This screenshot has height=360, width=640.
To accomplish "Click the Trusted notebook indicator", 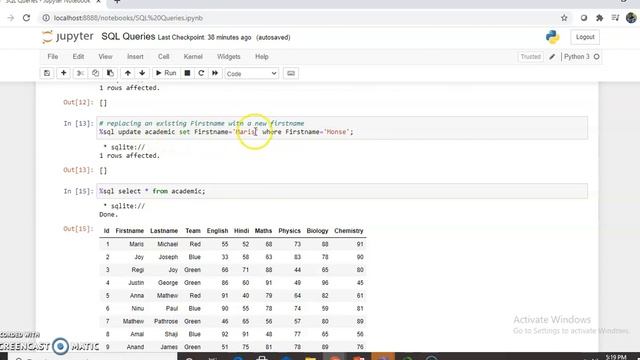I will pyautogui.click(x=531, y=57).
